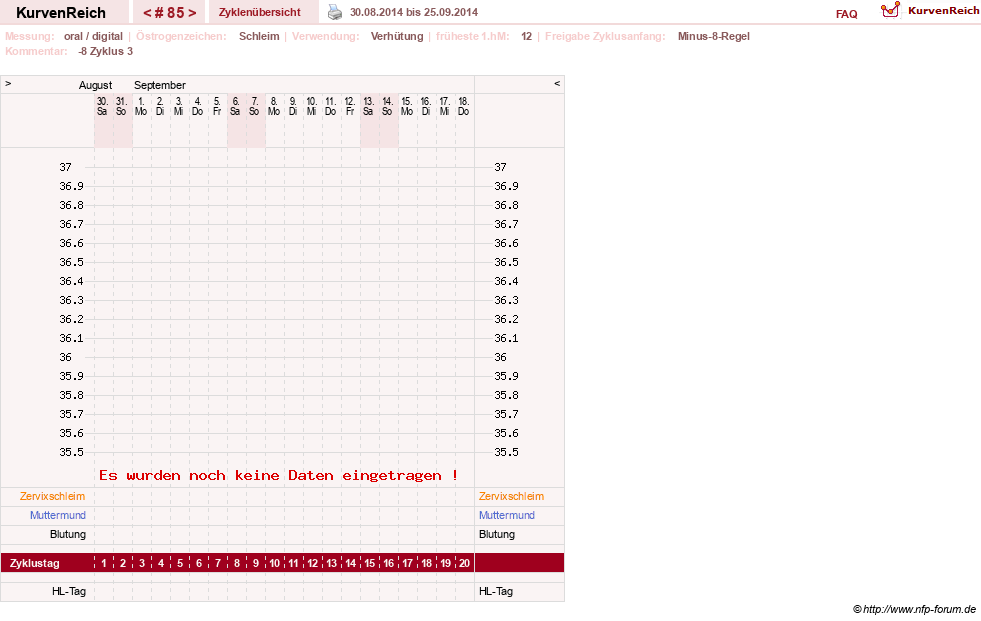The image size is (981, 621).
Task: Click the Verhütung Verwendung value
Action: pos(397,36)
